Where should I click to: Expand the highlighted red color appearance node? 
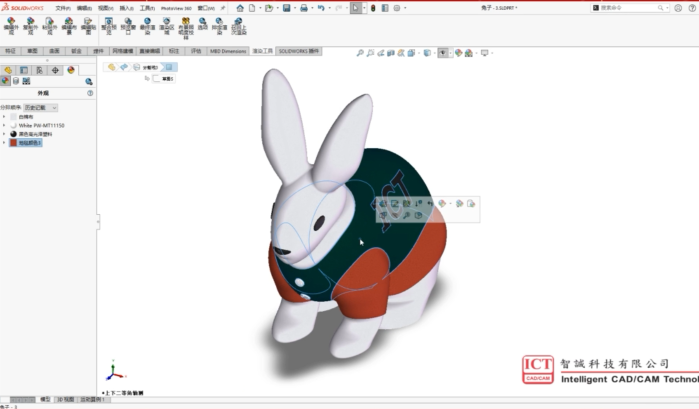(4, 143)
